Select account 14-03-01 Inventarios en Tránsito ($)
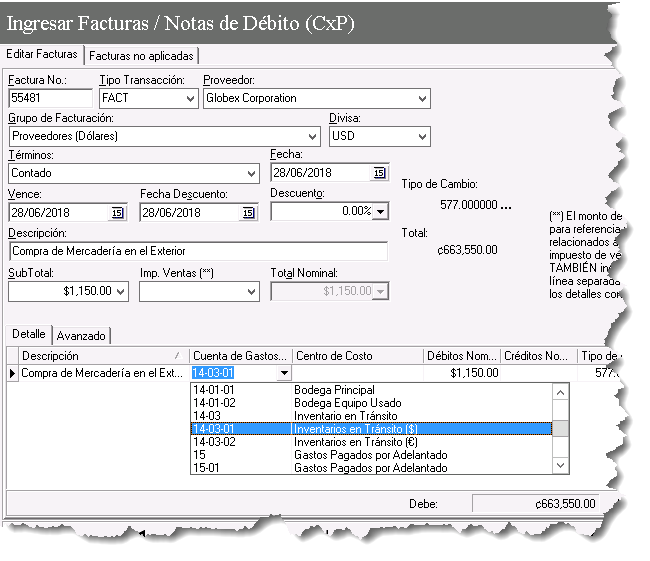650x561 pixels. [371, 429]
